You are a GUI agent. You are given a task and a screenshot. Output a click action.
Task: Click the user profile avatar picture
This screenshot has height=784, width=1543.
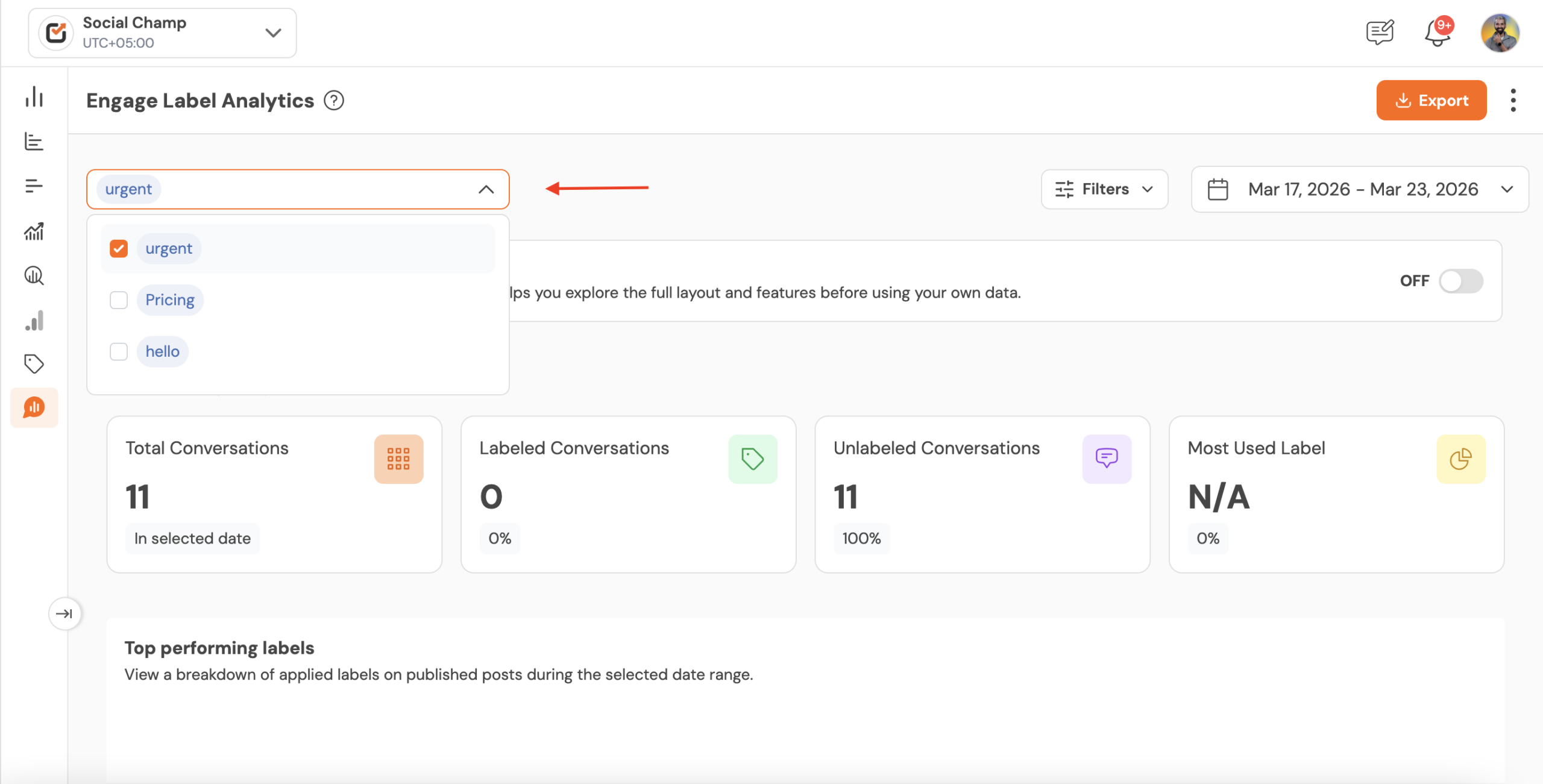pos(1501,33)
